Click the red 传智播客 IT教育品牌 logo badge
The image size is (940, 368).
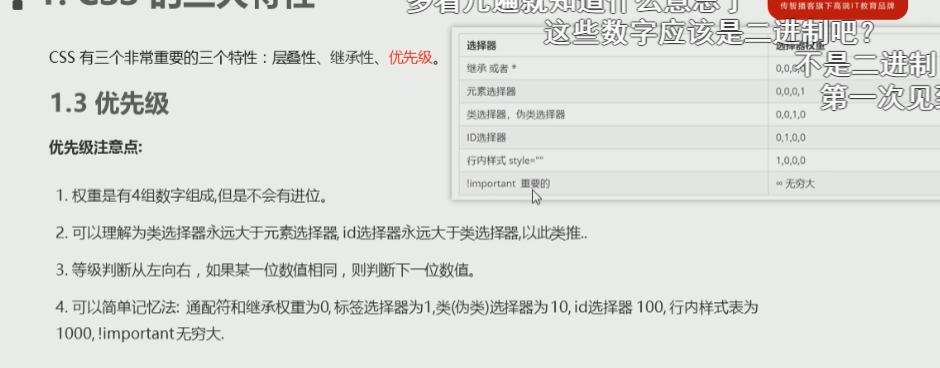837,8
